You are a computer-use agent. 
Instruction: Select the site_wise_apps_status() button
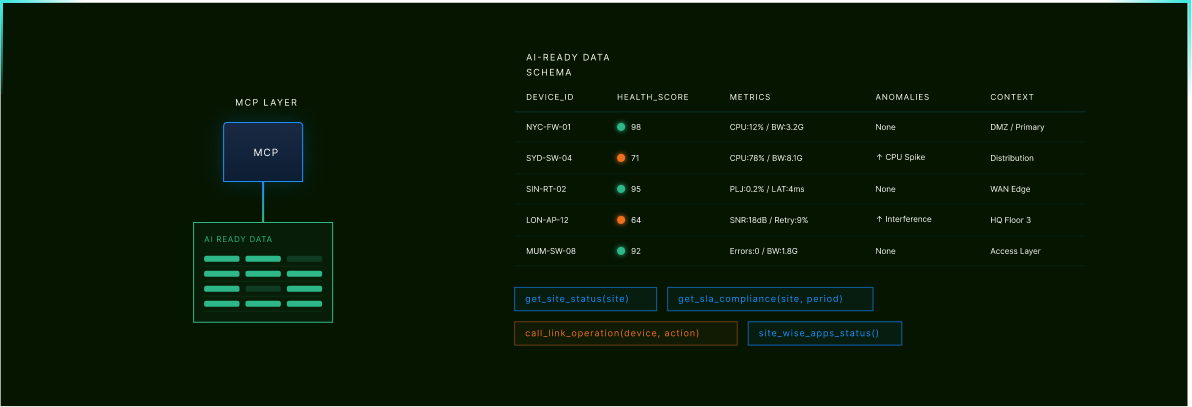[x=824, y=333]
